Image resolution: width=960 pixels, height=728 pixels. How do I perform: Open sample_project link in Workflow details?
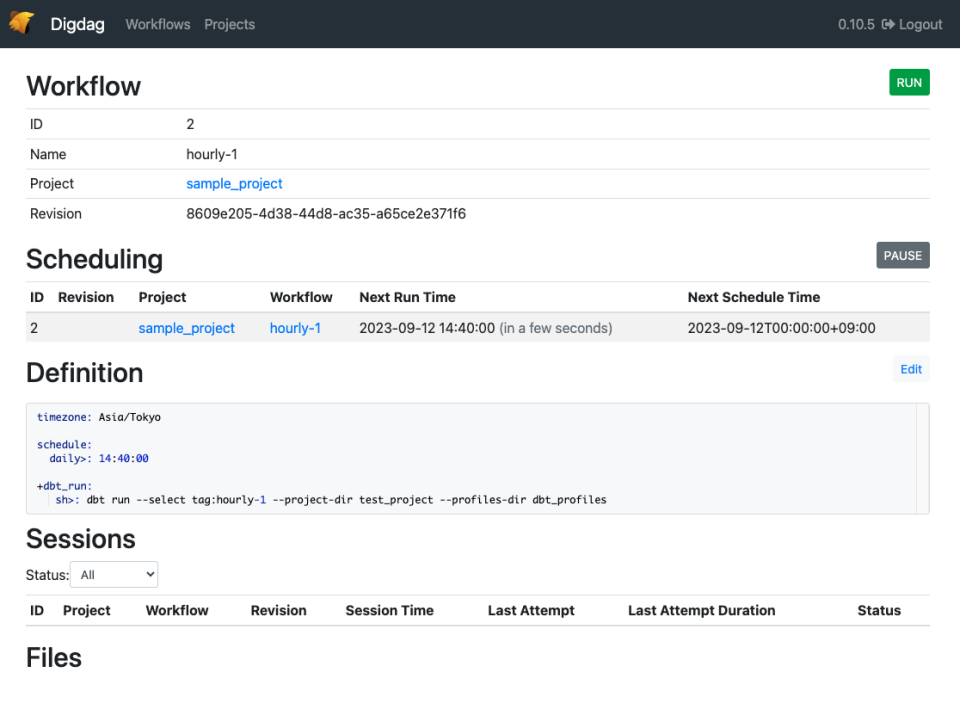point(234,184)
